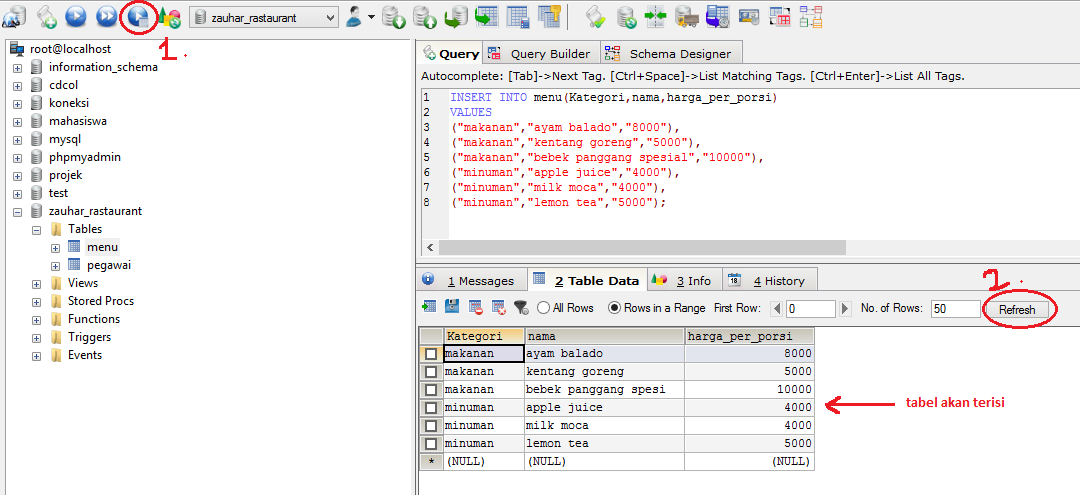This screenshot has height=495, width=1080.
Task: Tick the checkbox for ayam balado row
Action: tap(431, 354)
